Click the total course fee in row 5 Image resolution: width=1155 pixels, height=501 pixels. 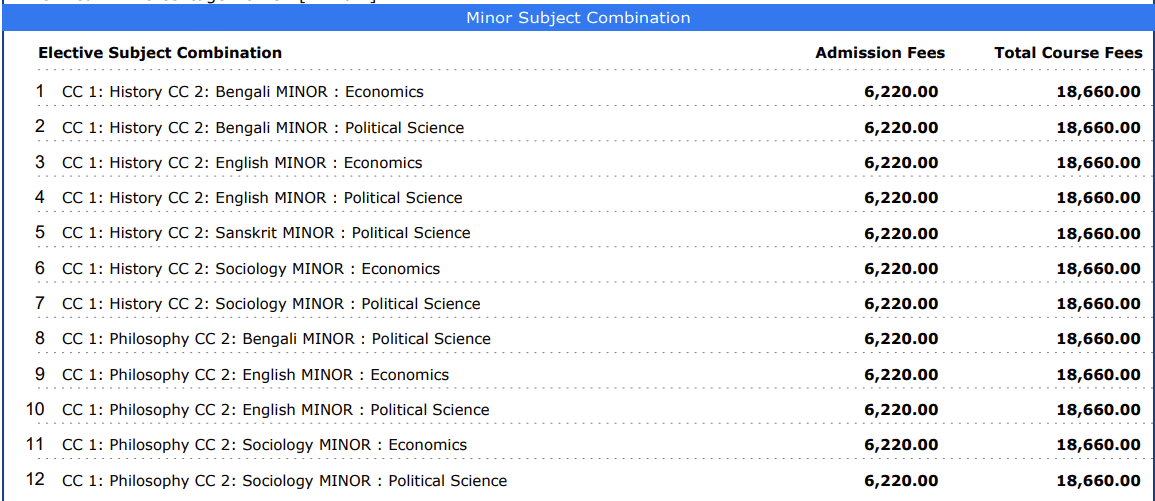point(1098,234)
